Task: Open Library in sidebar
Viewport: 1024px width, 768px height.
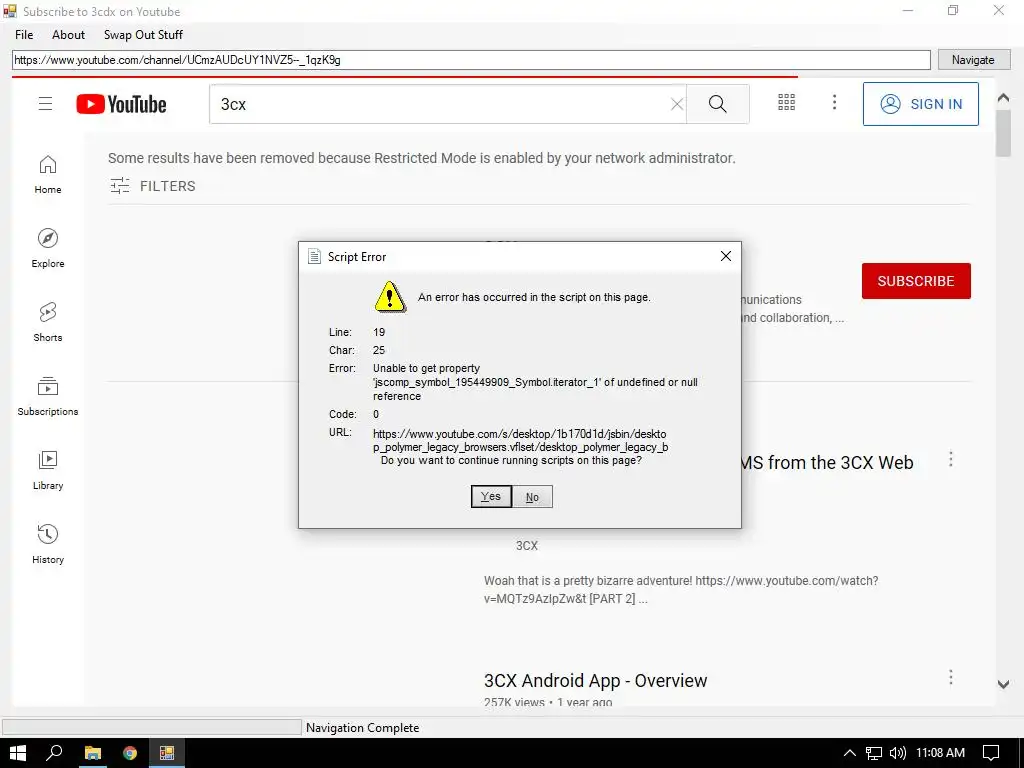Action: (x=48, y=470)
